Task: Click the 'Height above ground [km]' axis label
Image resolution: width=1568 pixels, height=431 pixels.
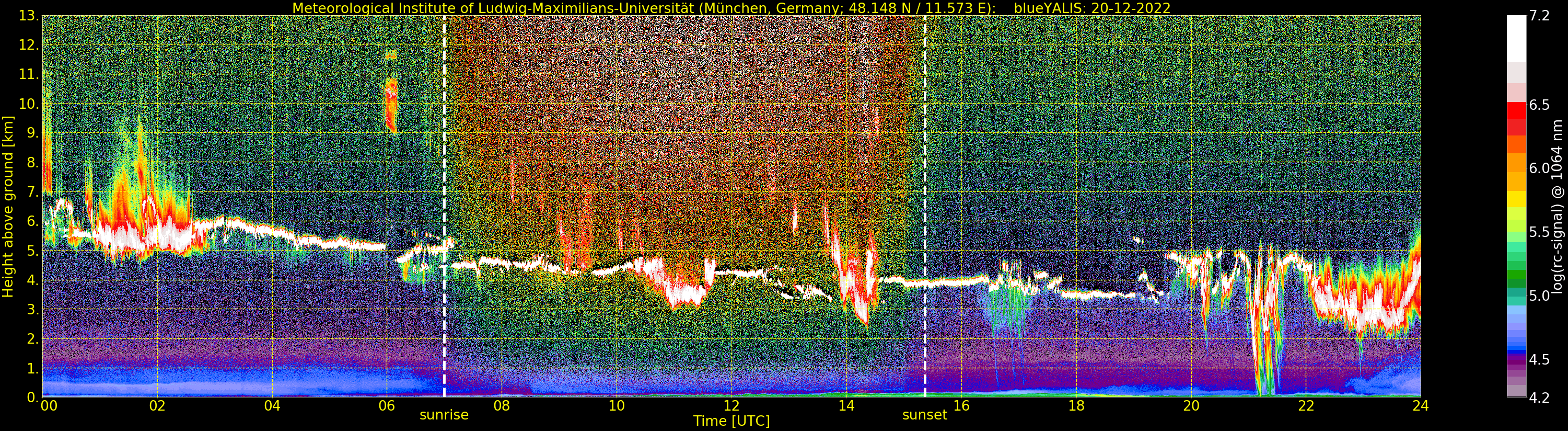Action: click(8, 206)
